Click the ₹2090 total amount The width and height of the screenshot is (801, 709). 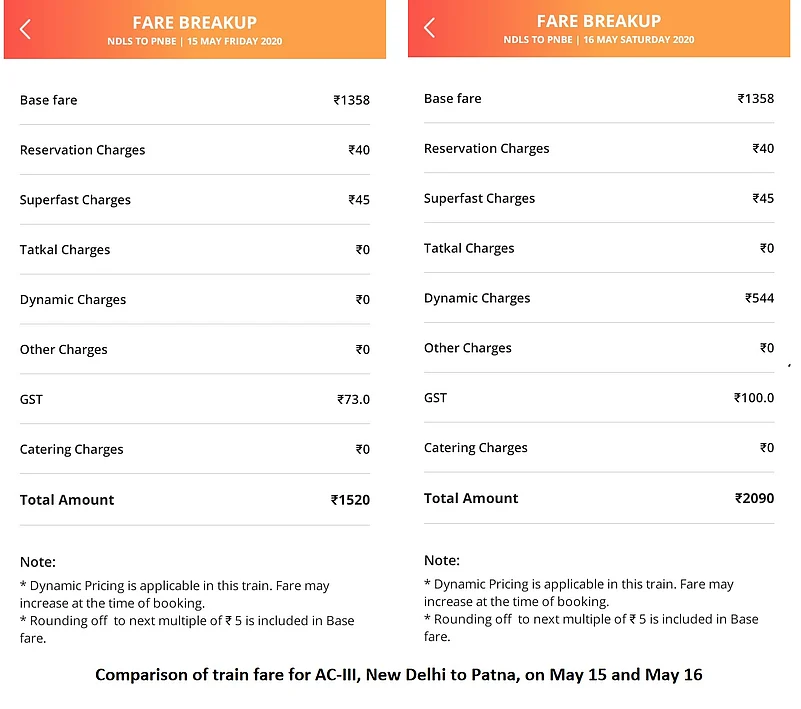pyautogui.click(x=754, y=498)
